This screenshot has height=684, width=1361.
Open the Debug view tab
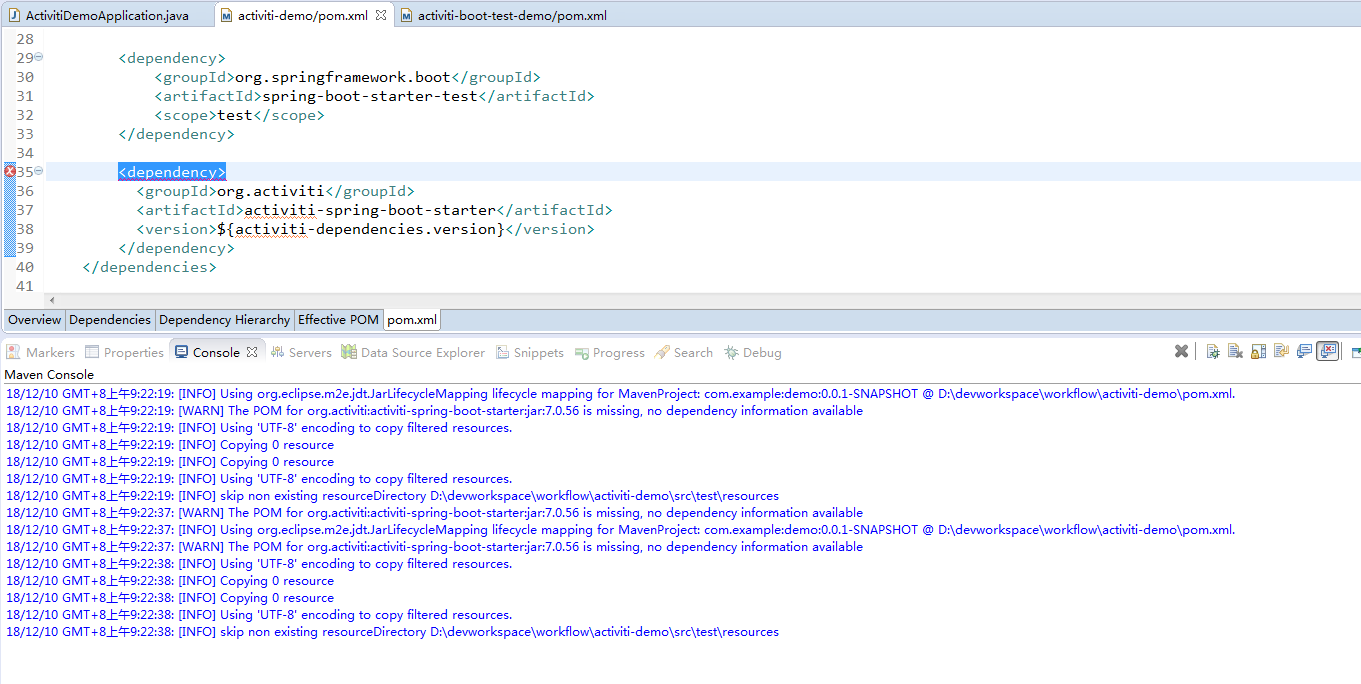pos(753,352)
